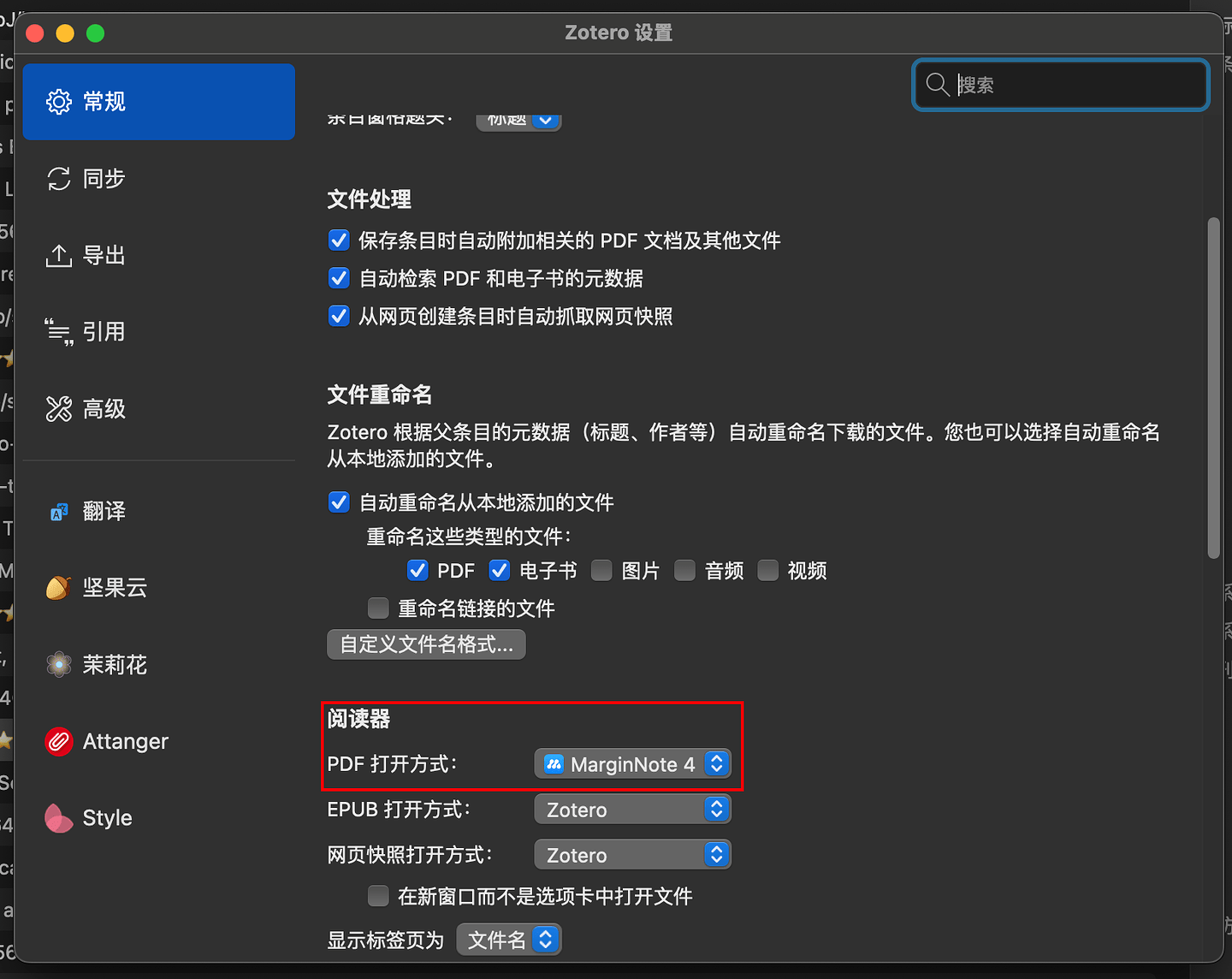
Task: Toggle 保存条目时自动附加相关的 PDF 文档 checkbox
Action: click(339, 240)
